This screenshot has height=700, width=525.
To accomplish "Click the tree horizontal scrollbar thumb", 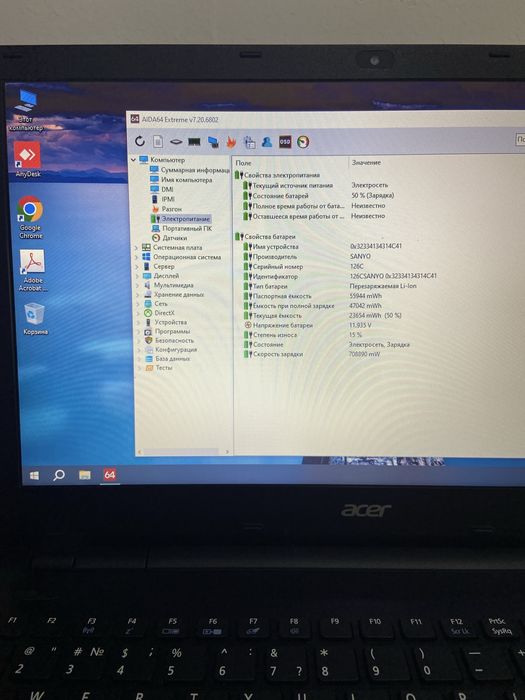I will (x=181, y=452).
